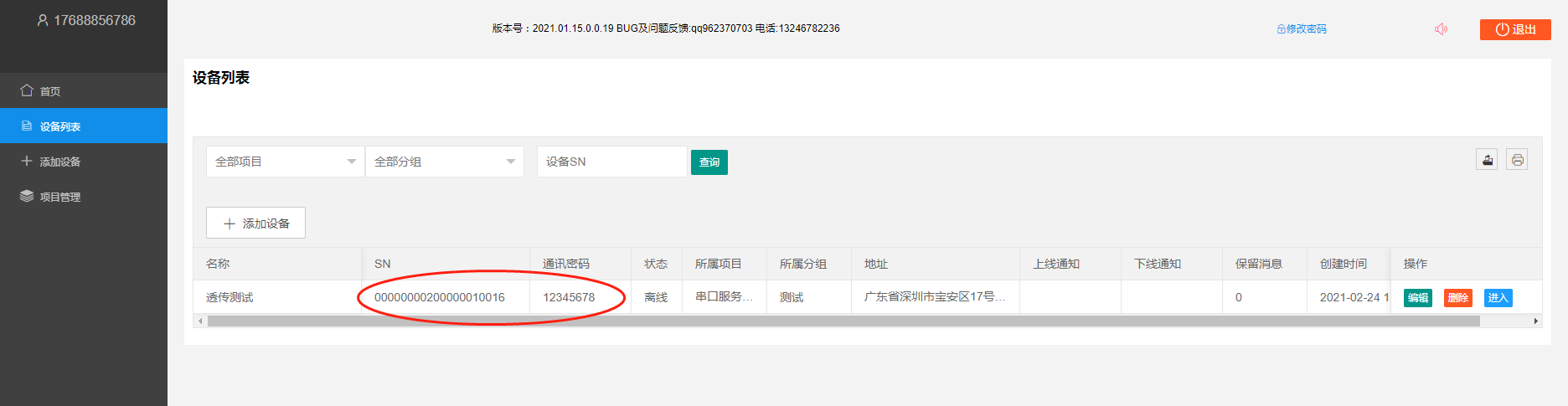Click the document icon next to 设备列表

click(27, 126)
